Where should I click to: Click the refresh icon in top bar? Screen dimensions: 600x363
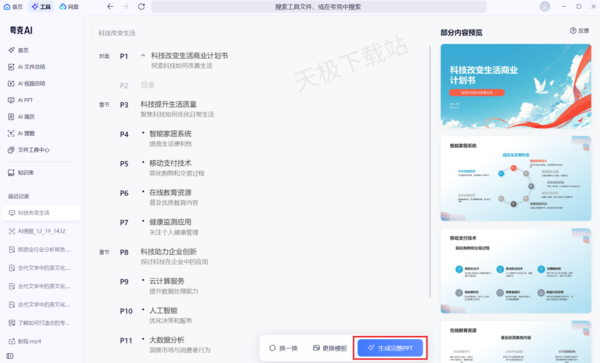click(x=141, y=7)
